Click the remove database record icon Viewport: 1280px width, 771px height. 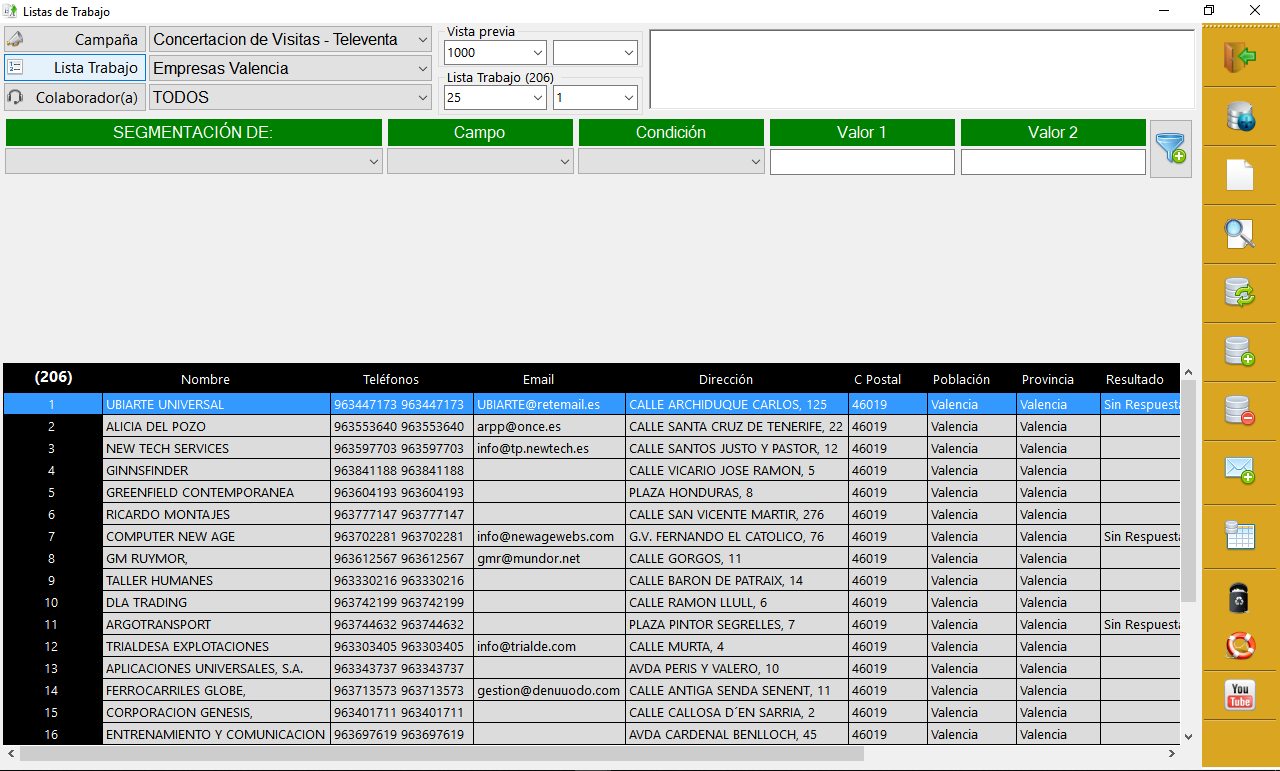tap(1240, 411)
